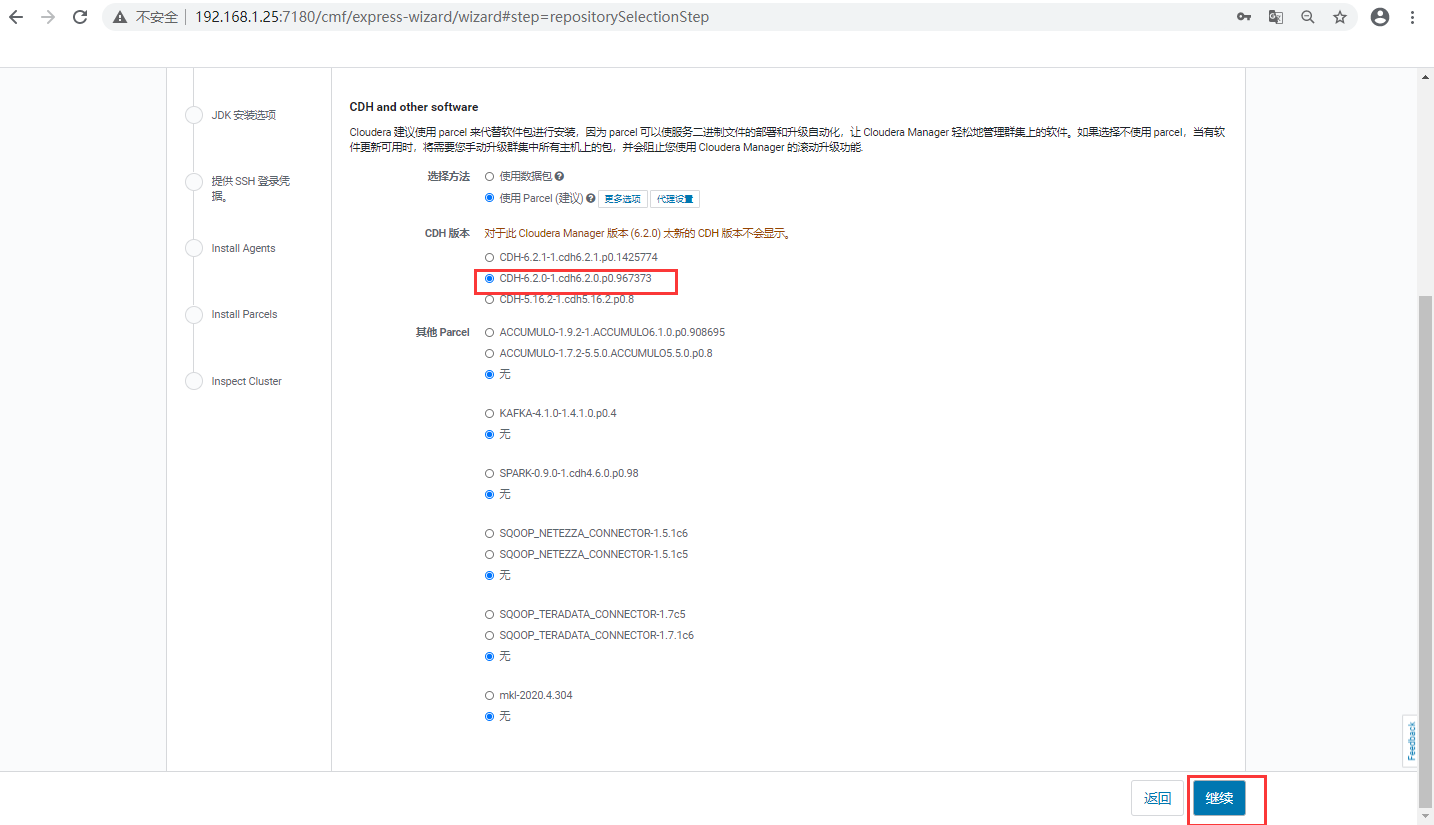Select SQOOP_NETEZZA_CONNECTOR-1.5.1c5 parcel
This screenshot has width=1434, height=825.
tap(489, 554)
